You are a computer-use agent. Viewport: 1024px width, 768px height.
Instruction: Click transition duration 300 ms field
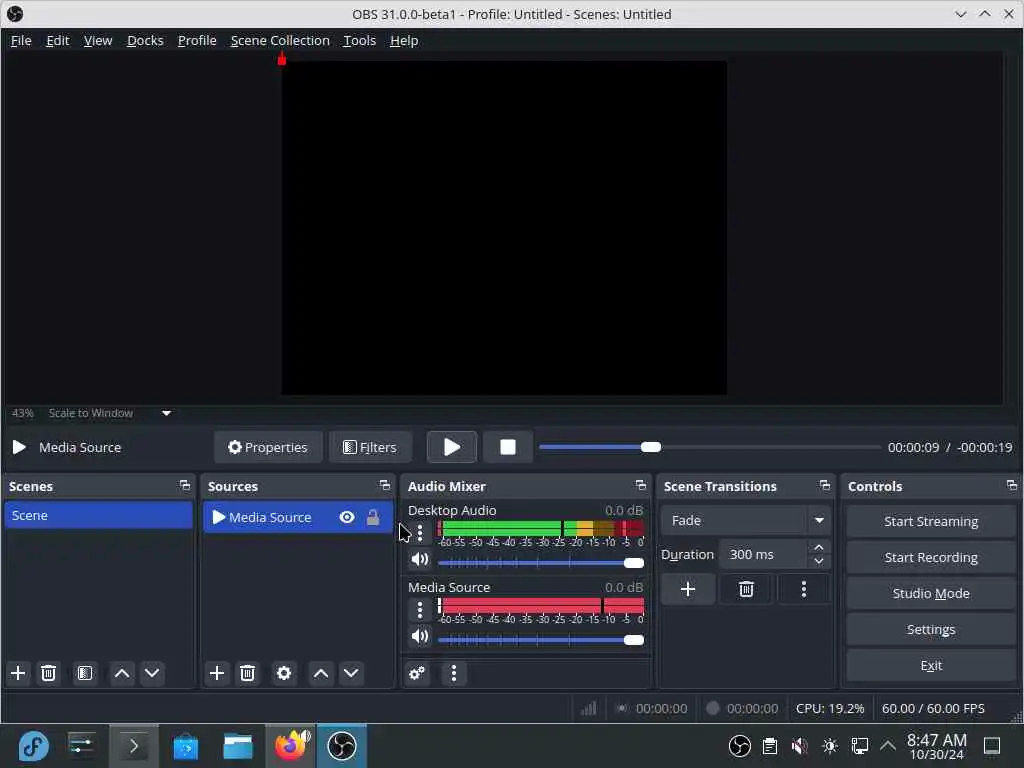764,554
